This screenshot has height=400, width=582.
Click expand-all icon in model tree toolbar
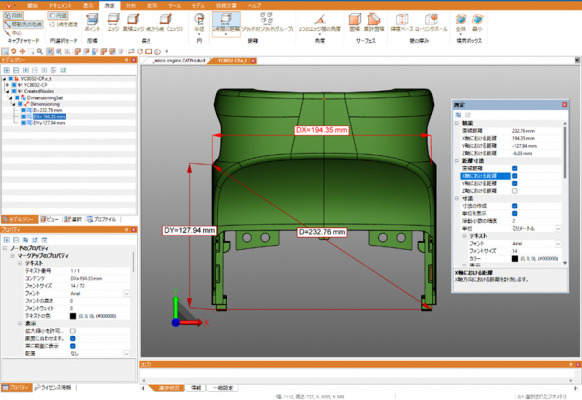click(7, 70)
